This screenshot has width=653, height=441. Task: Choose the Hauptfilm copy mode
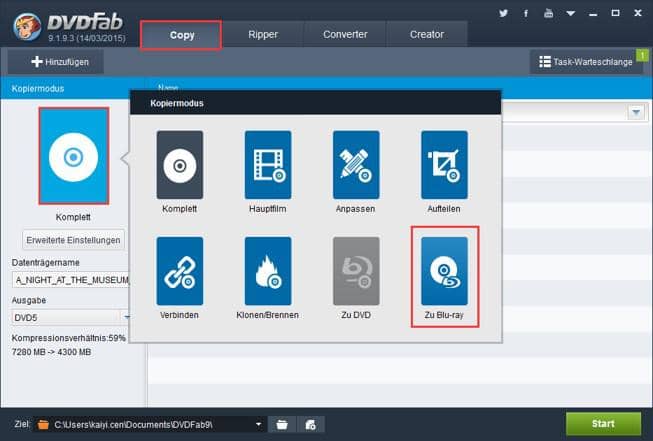[268, 165]
